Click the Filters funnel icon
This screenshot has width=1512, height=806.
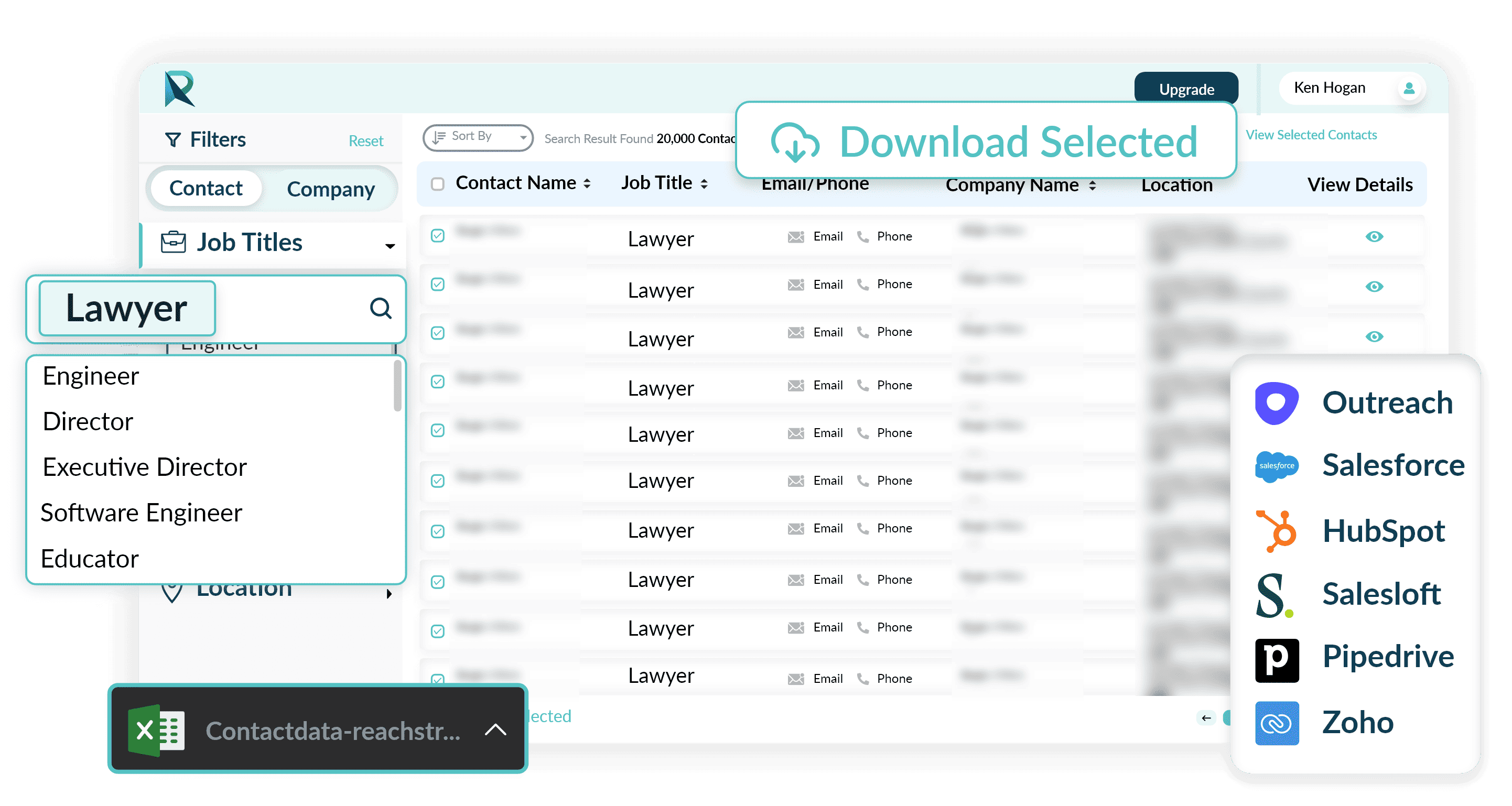(x=172, y=139)
